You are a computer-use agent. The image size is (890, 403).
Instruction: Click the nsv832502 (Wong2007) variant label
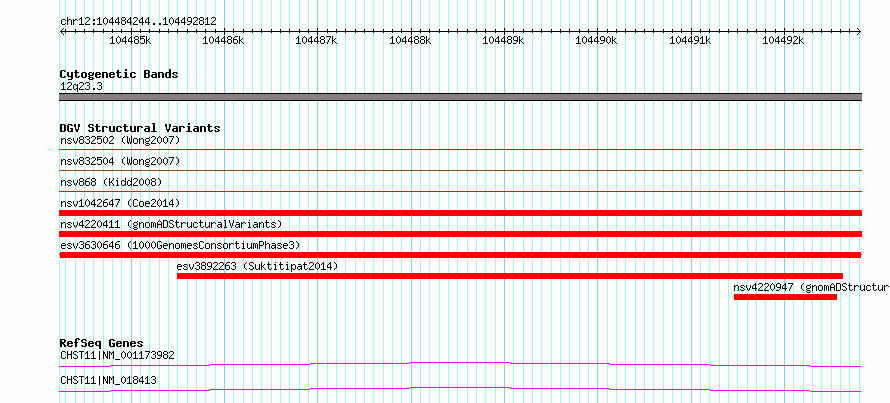[x=120, y=140]
